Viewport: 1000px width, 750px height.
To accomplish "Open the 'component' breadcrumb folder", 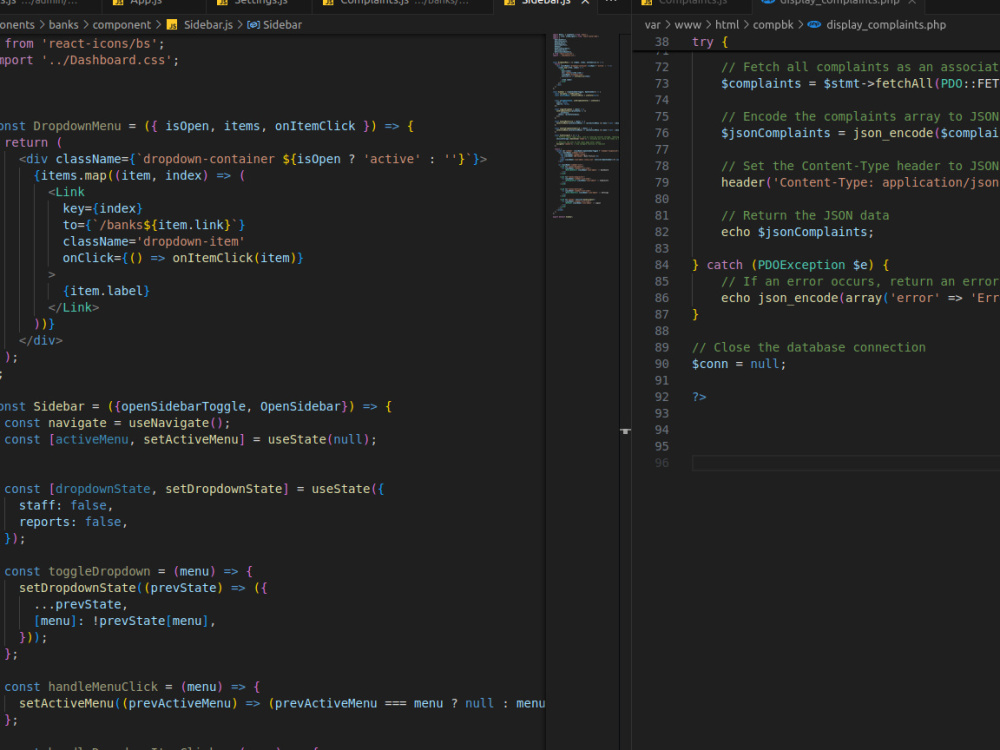I will point(122,25).
